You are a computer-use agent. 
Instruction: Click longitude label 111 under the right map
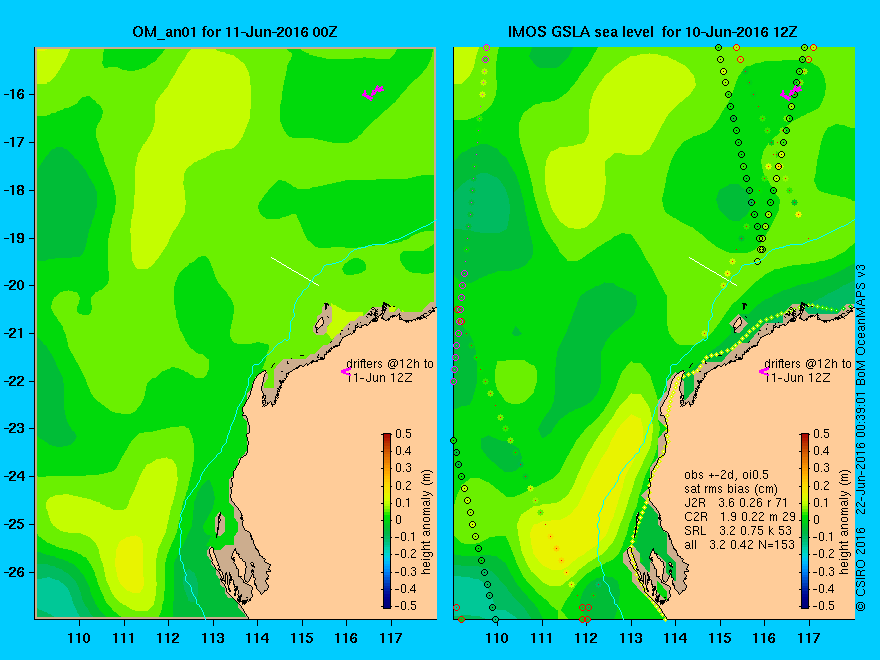542,638
